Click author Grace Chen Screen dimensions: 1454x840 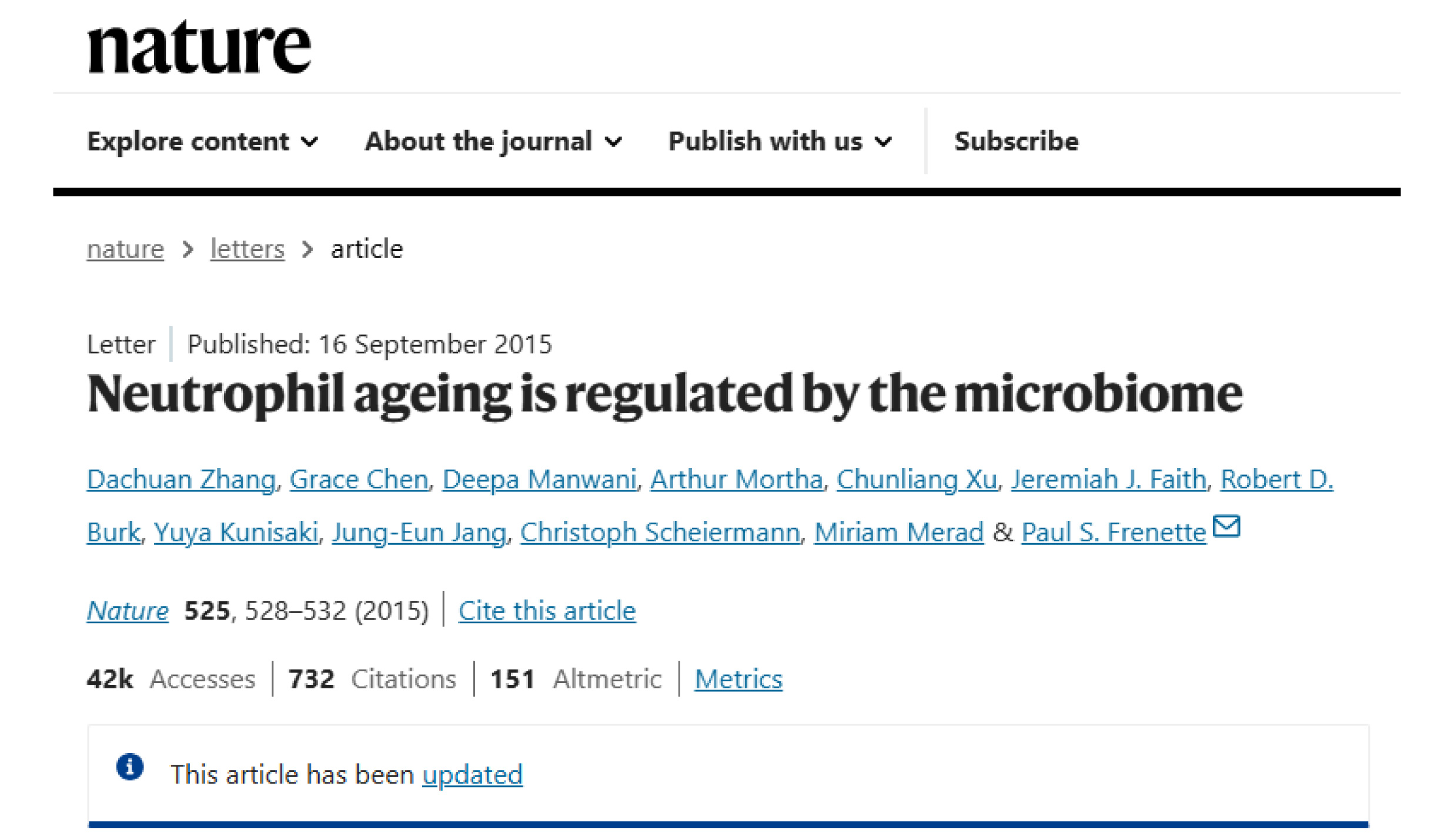(x=359, y=479)
